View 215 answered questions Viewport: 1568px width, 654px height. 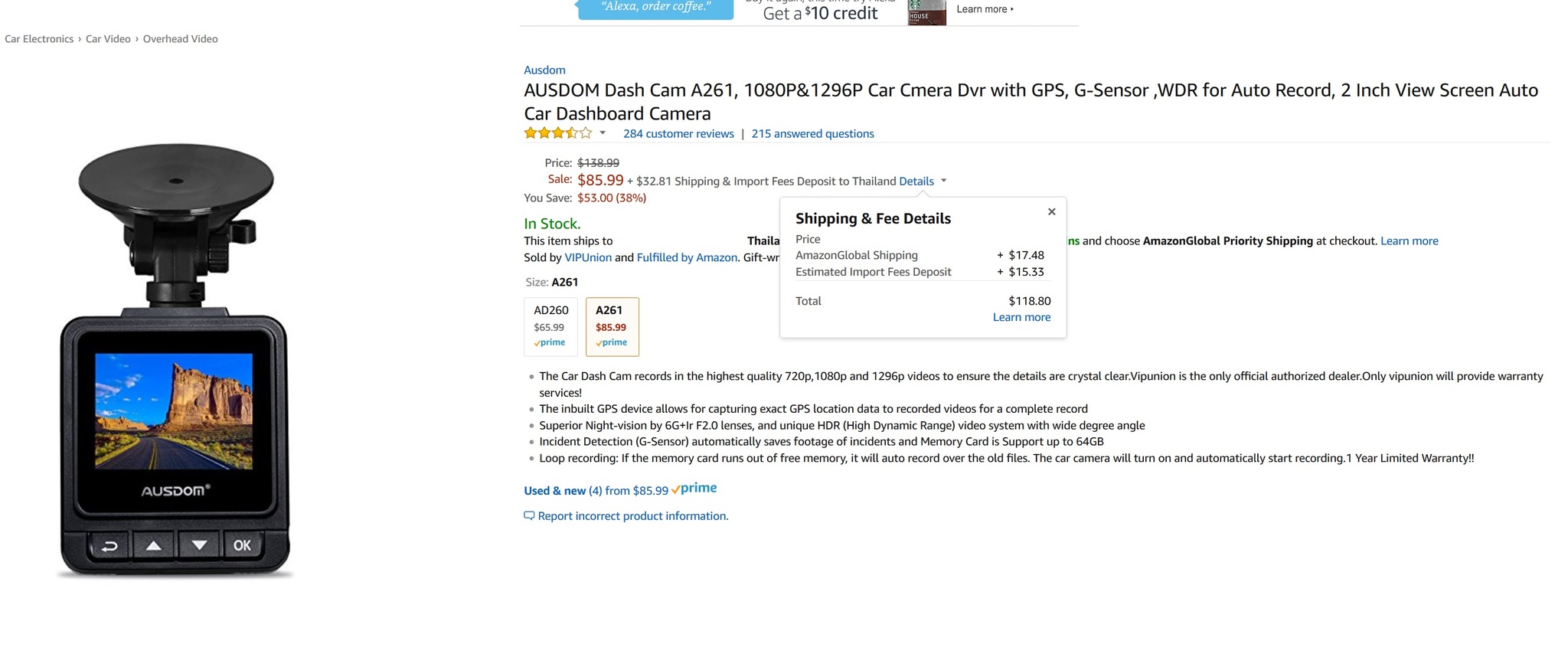(x=812, y=134)
